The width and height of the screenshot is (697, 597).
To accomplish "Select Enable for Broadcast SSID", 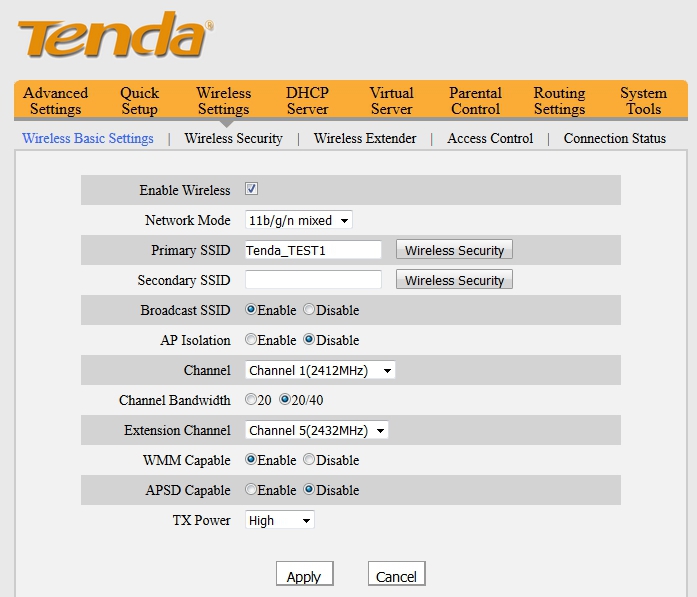I will [x=251, y=309].
